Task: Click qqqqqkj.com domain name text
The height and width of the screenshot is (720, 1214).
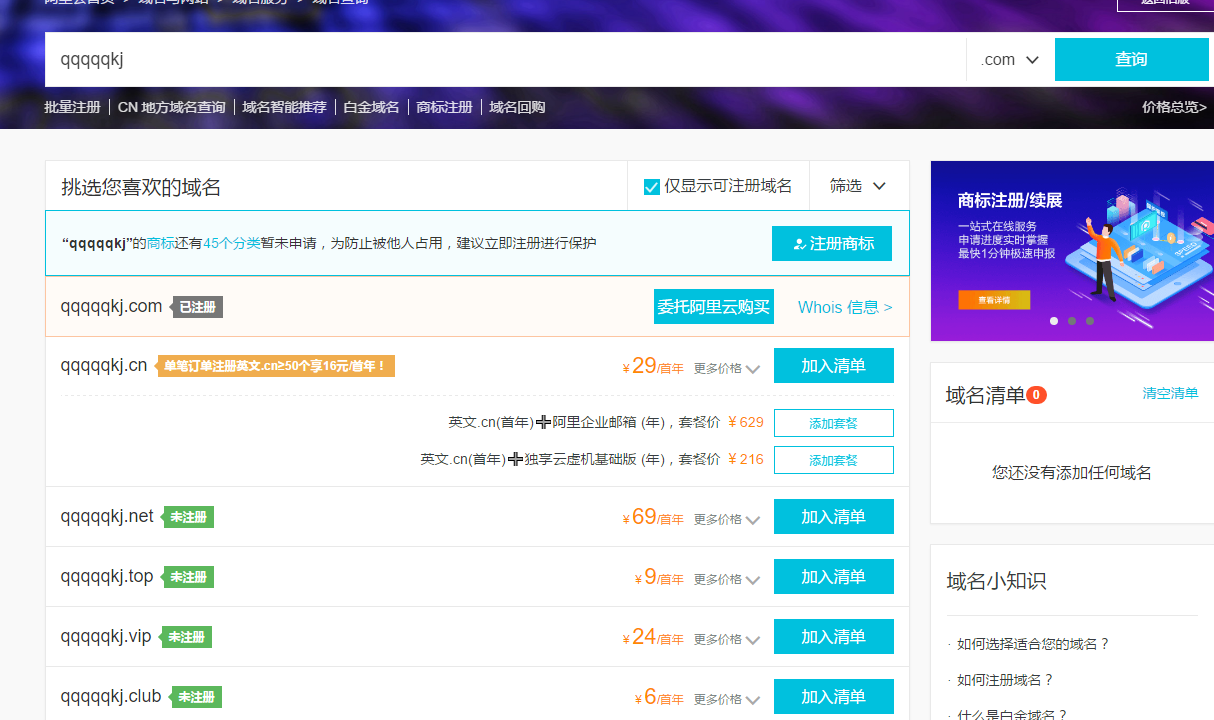Action: tap(111, 306)
